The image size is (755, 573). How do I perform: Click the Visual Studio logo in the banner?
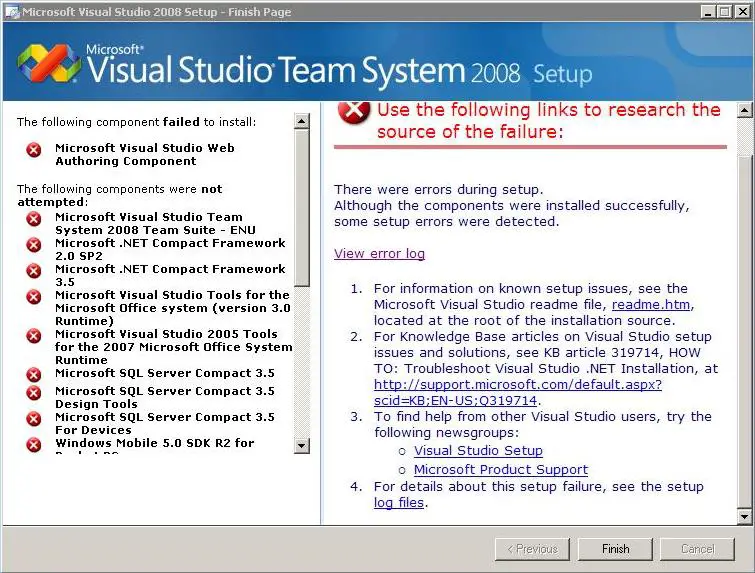tap(49, 63)
